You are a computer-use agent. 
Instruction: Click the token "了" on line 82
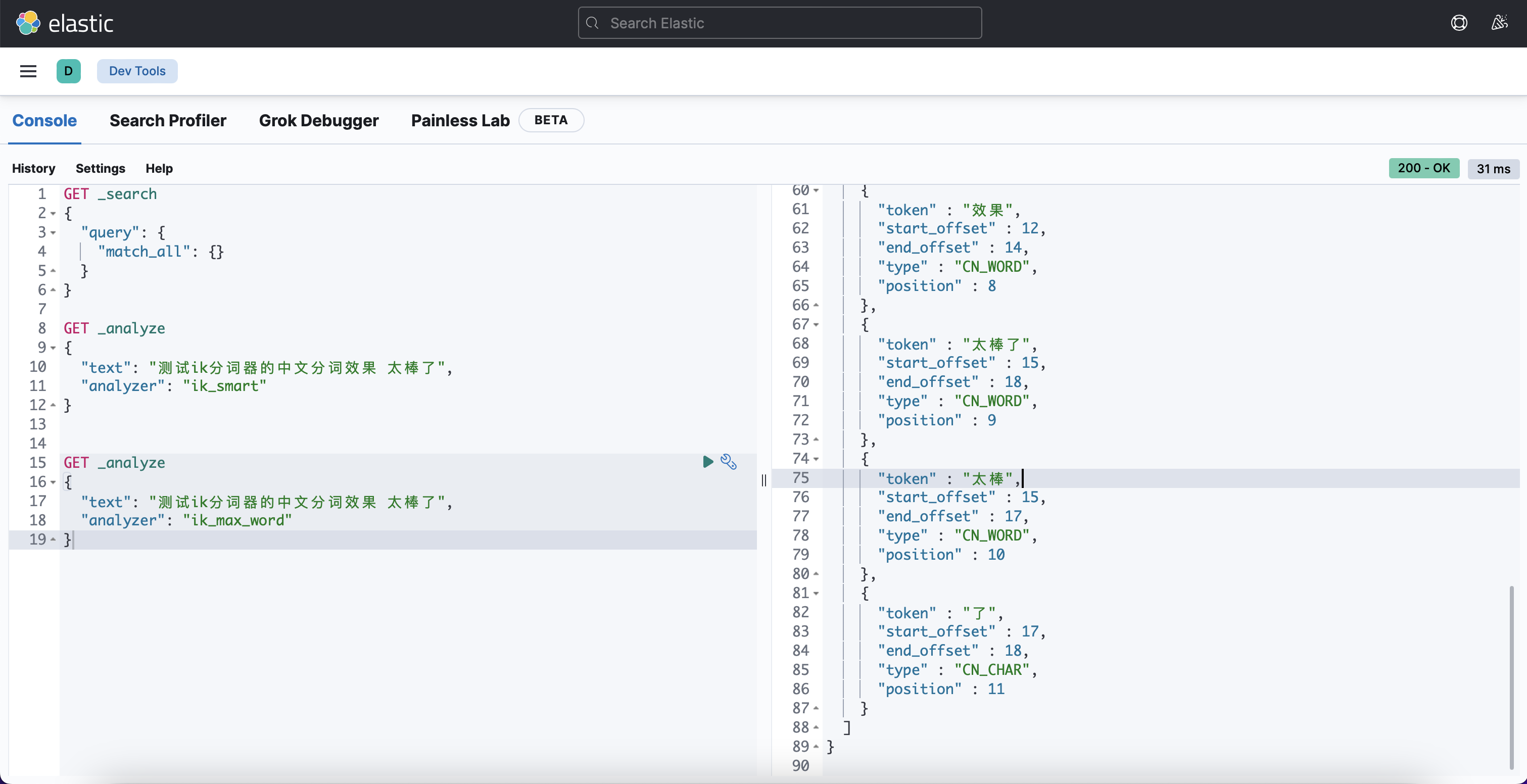979,613
